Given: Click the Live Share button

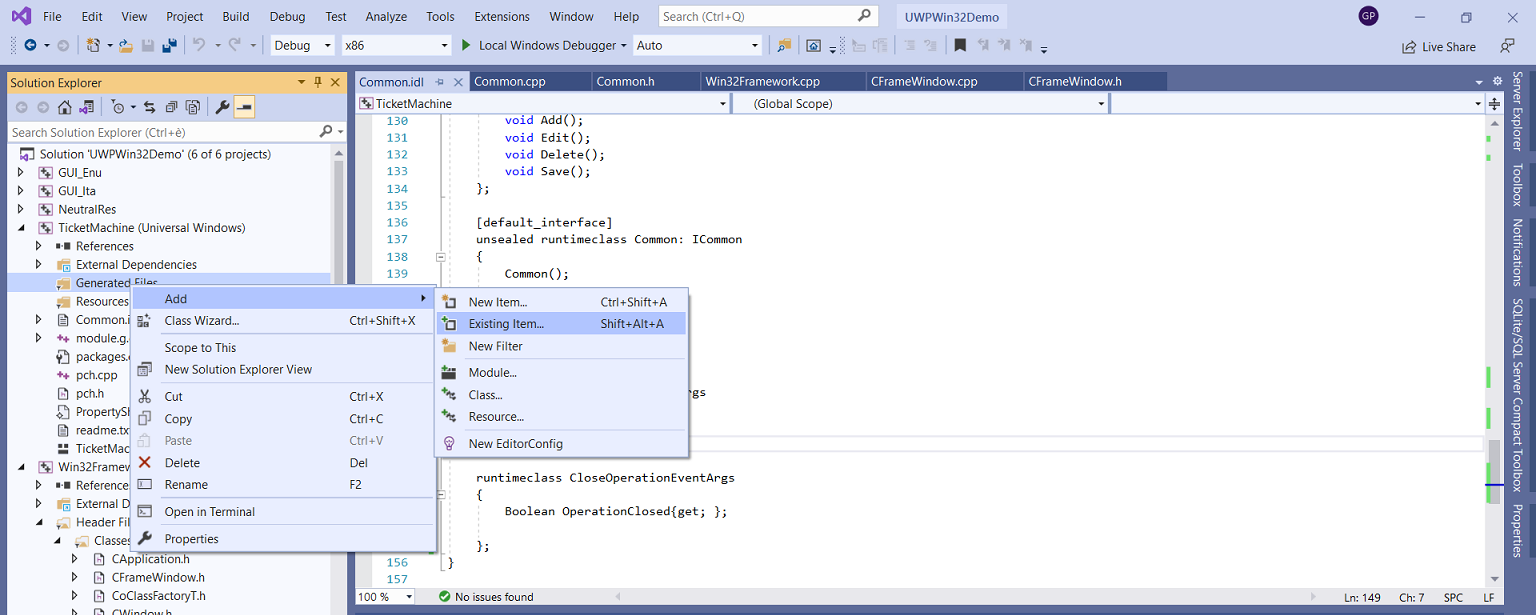Looking at the screenshot, I should point(1439,46).
